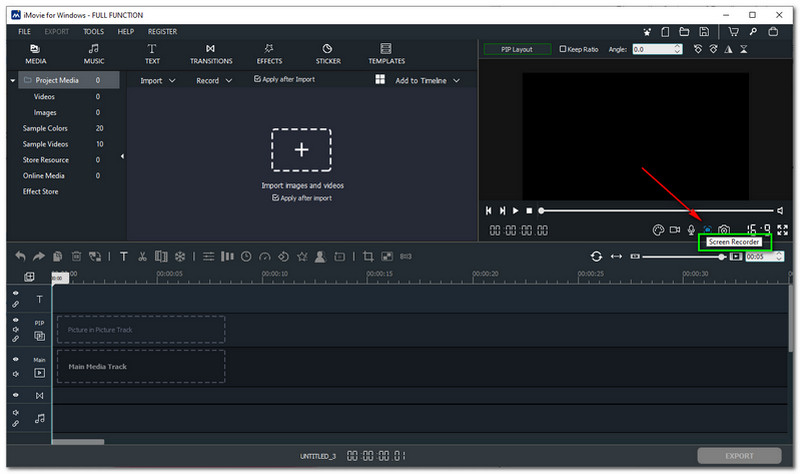This screenshot has height=474, width=800.
Task: Toggle visibility eye on PIP track
Action: 15,322
